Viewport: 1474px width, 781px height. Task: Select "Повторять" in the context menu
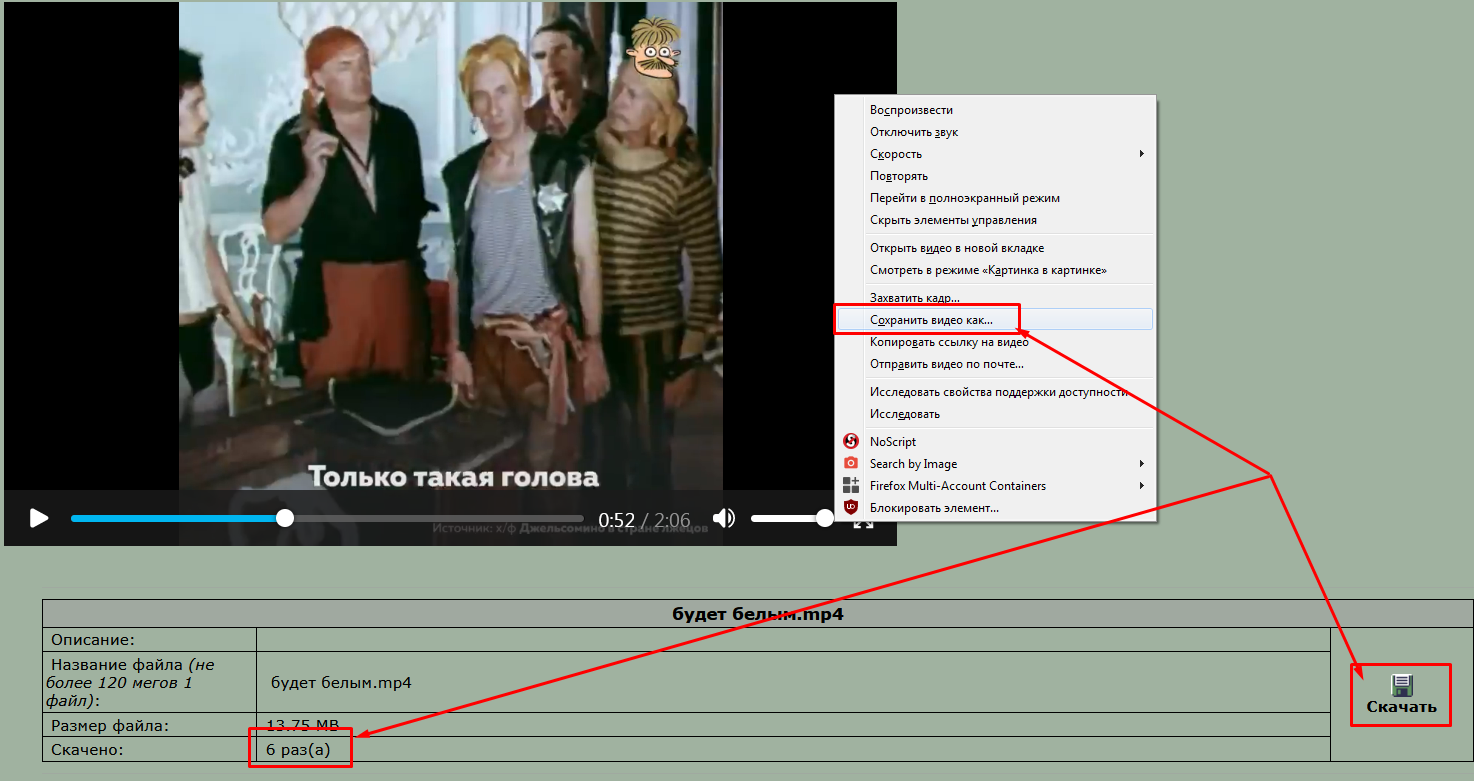(899, 176)
